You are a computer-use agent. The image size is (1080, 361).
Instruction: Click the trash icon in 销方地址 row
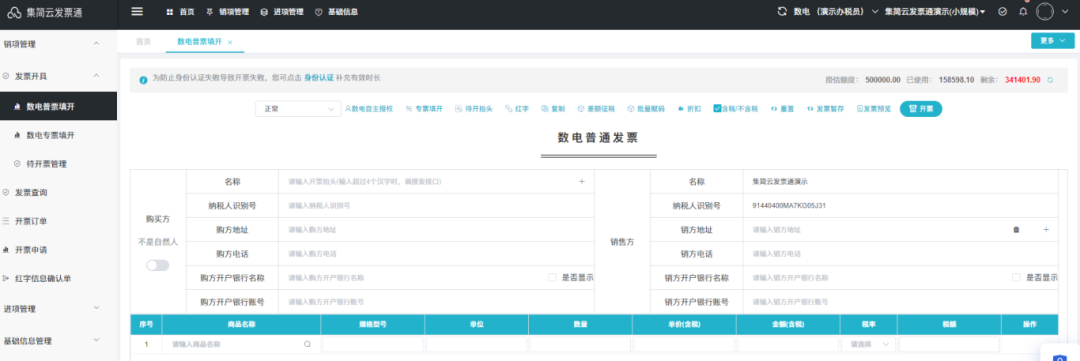point(1015,229)
